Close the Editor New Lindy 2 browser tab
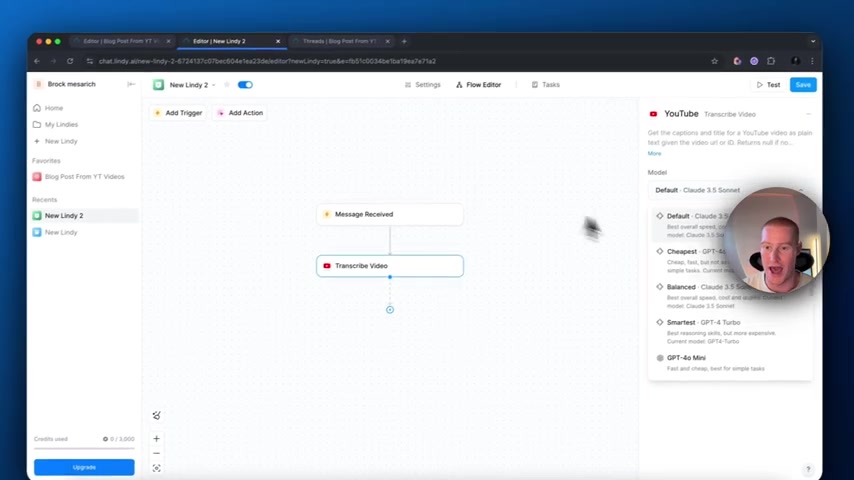 (278, 41)
